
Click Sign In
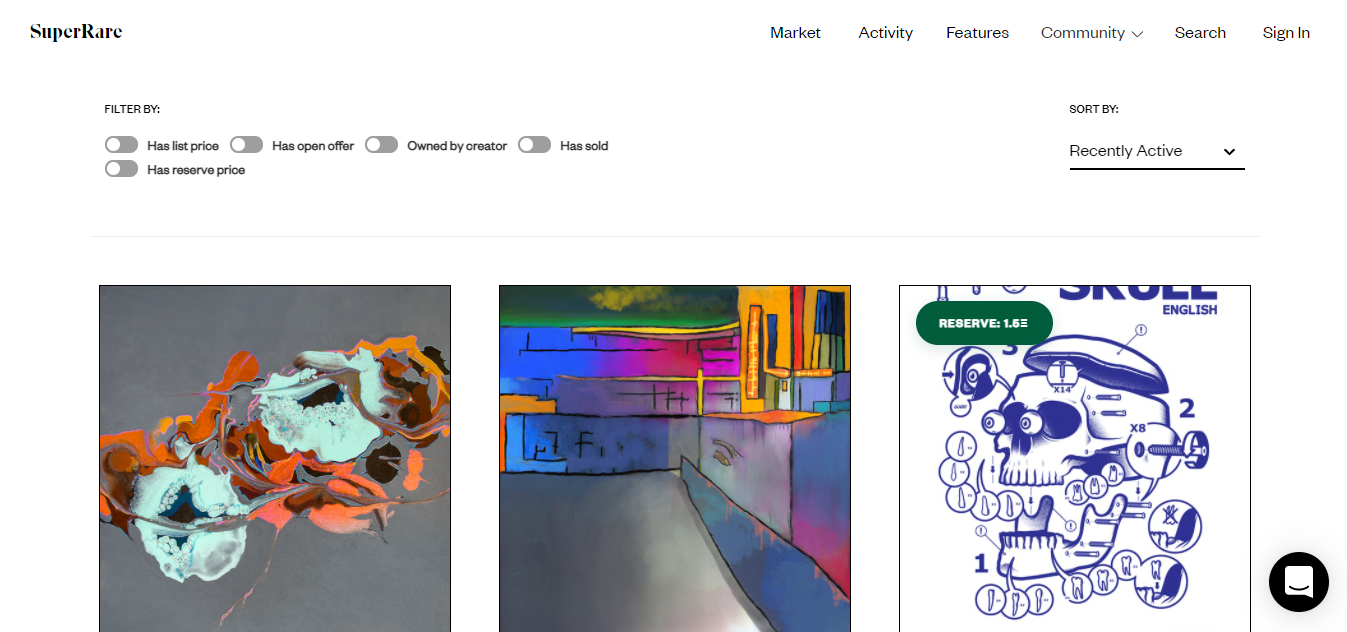point(1286,33)
